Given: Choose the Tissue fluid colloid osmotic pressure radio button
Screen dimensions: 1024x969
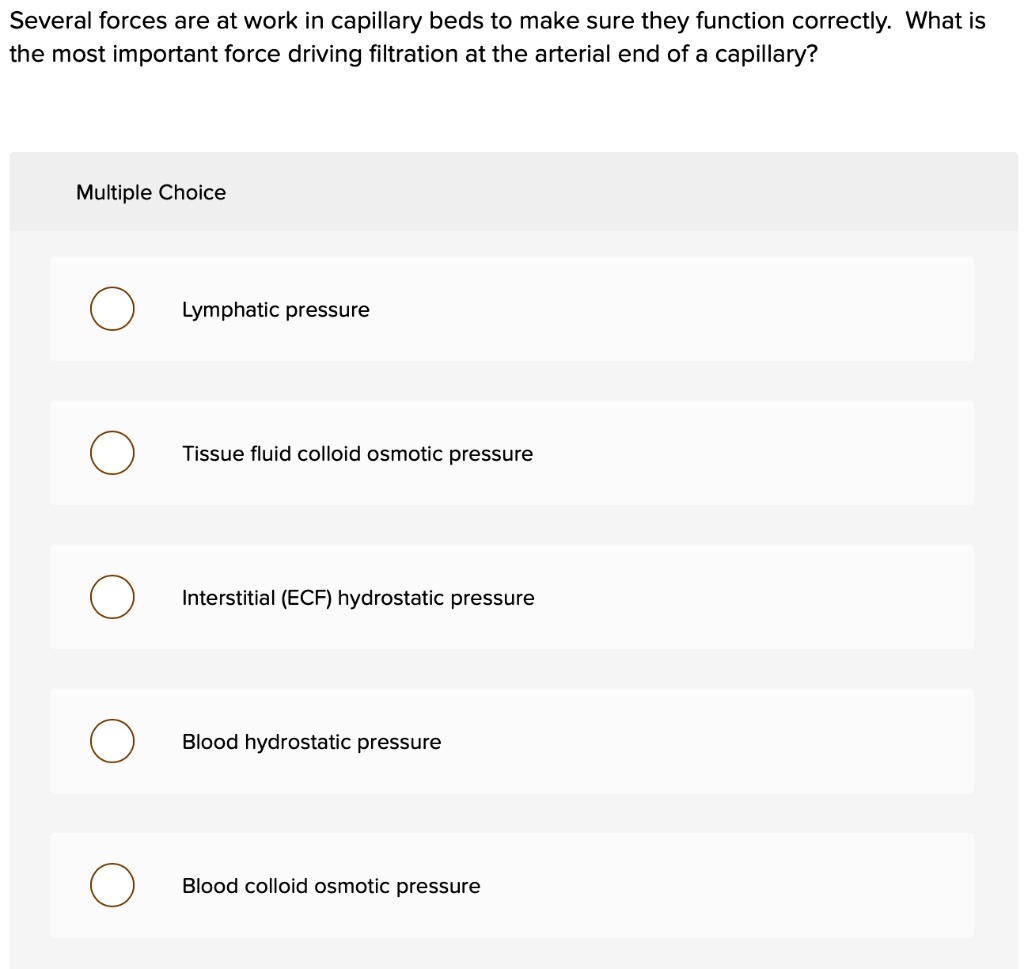Looking at the screenshot, I should [112, 453].
